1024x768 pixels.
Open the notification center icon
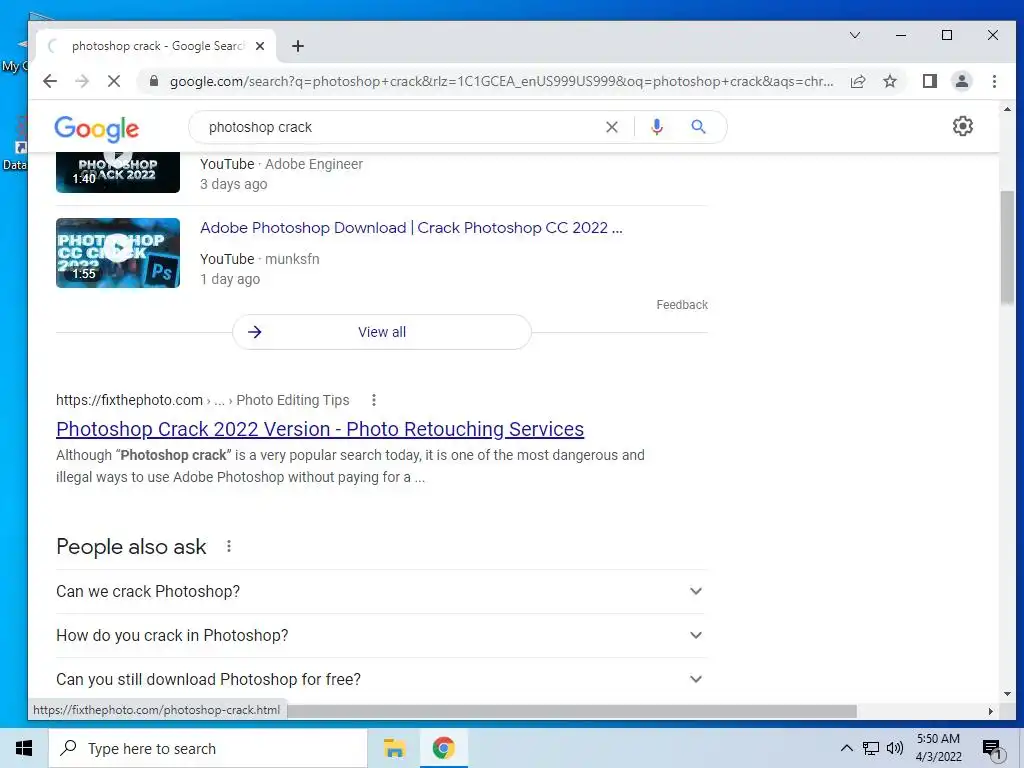point(992,749)
